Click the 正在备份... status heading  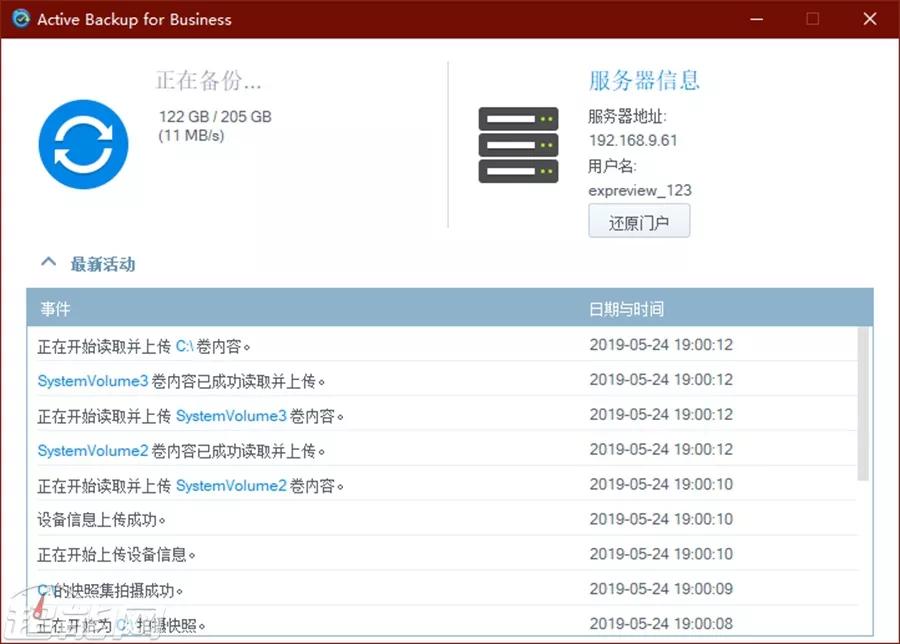pos(208,80)
